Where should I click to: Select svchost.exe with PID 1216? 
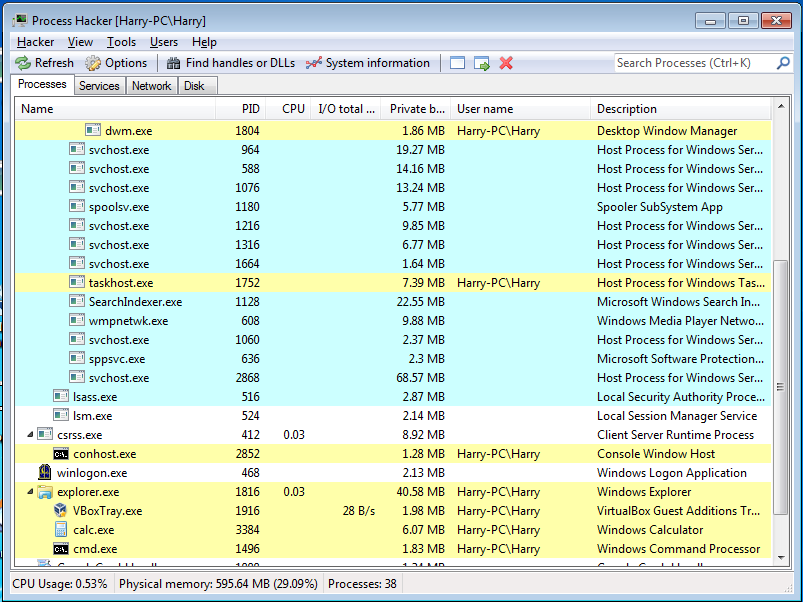393,226
